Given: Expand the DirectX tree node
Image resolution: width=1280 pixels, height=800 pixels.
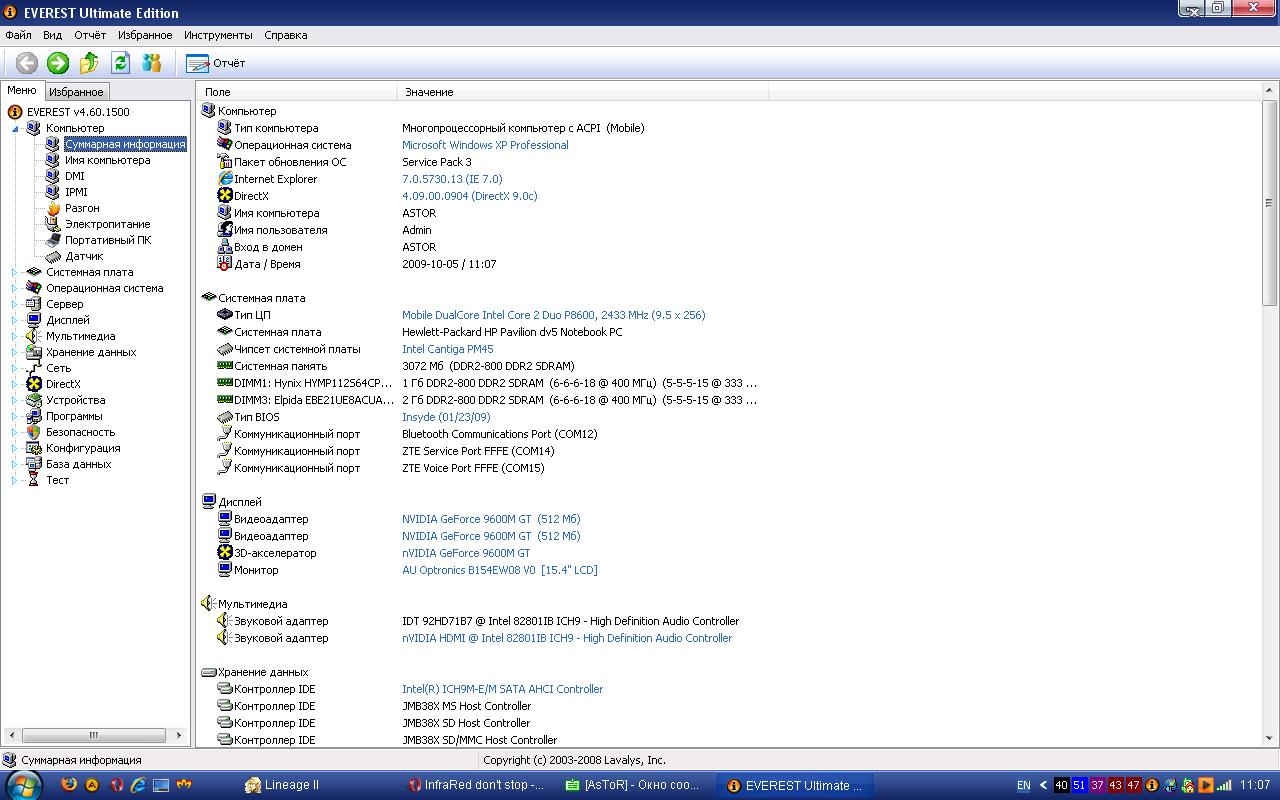Looking at the screenshot, I should point(15,384).
